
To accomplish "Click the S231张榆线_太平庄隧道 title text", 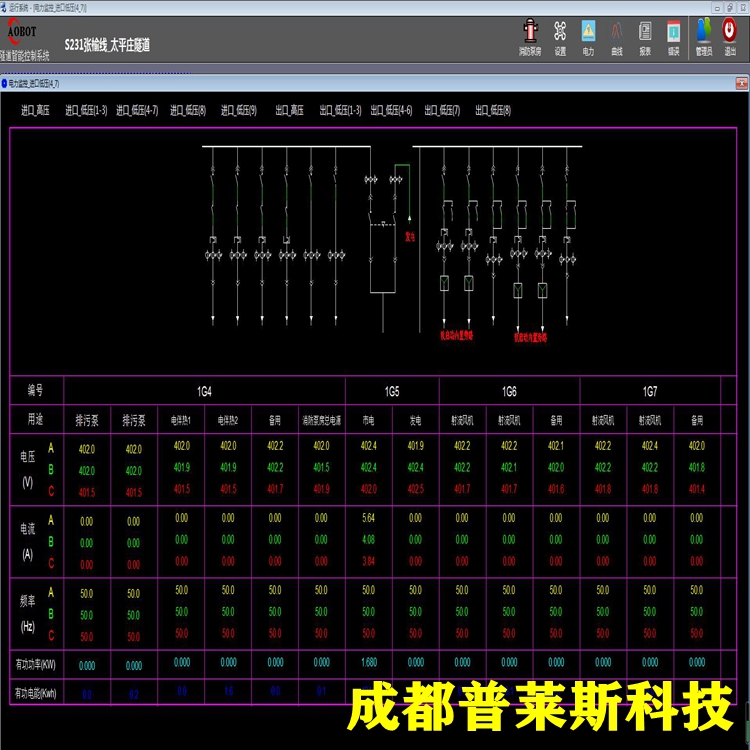I will coord(107,45).
